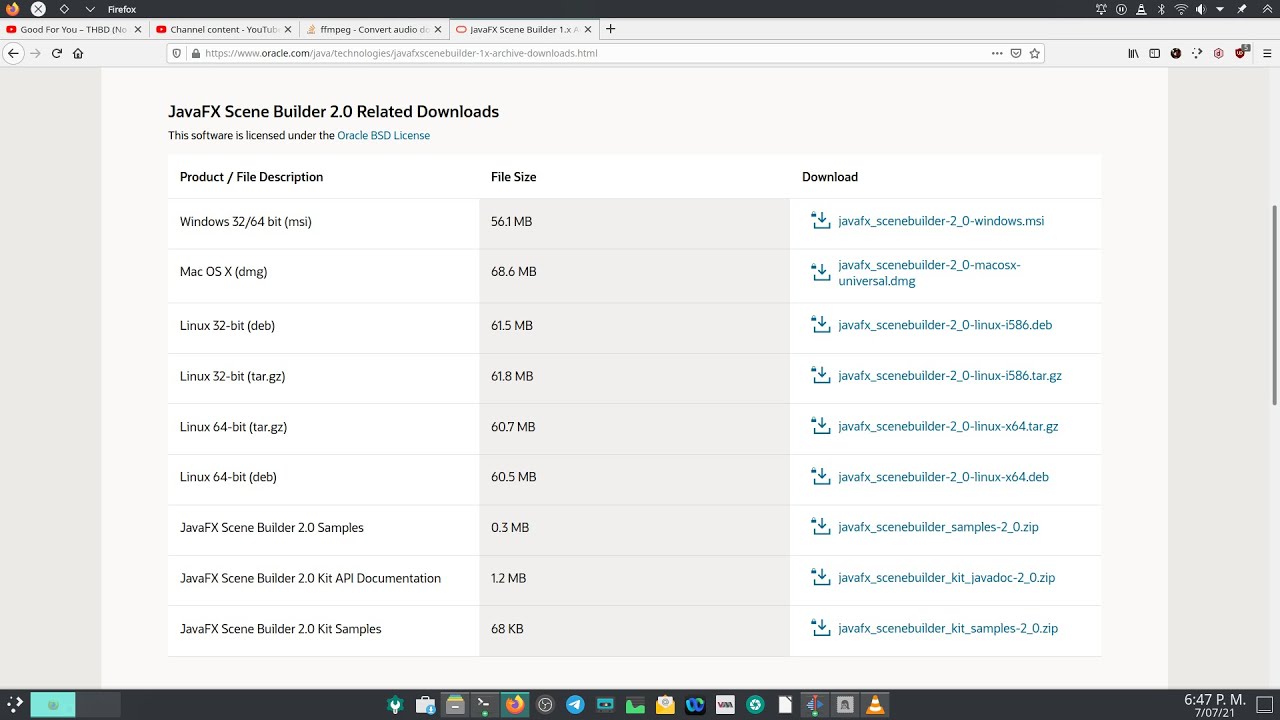Click the page vertical scrollbar

(x=1274, y=305)
